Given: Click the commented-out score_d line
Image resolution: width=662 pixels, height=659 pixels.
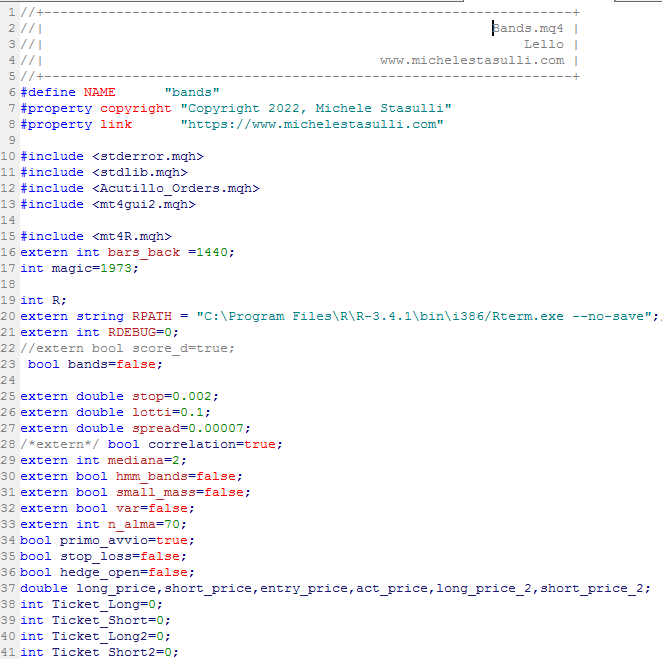Looking at the screenshot, I should 128,348.
